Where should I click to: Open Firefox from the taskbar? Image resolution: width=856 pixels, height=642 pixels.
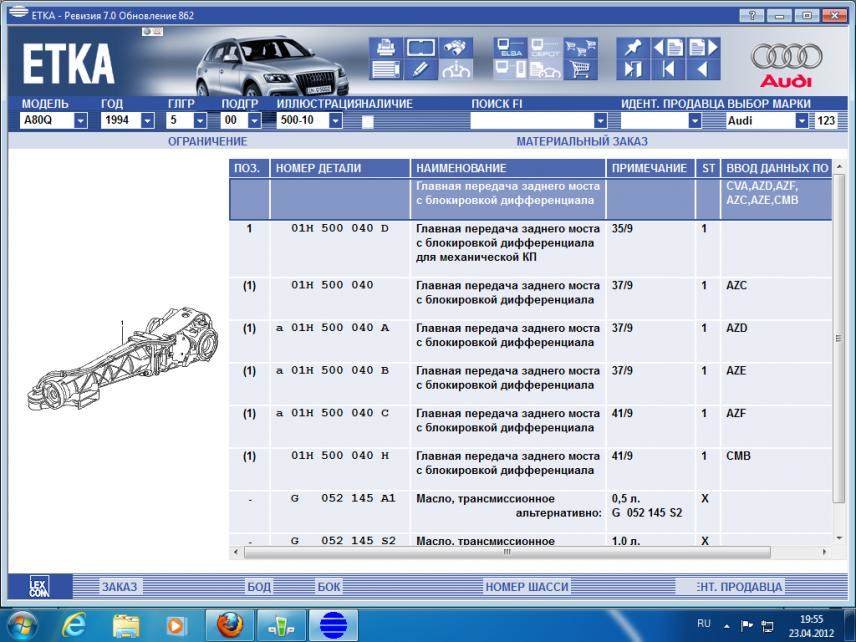(x=230, y=624)
